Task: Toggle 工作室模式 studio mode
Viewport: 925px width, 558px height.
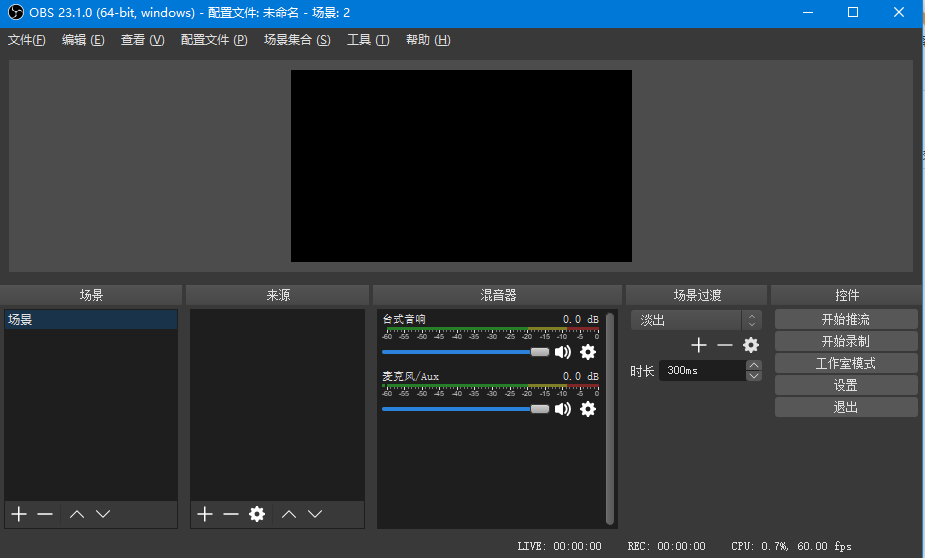Action: click(x=846, y=363)
